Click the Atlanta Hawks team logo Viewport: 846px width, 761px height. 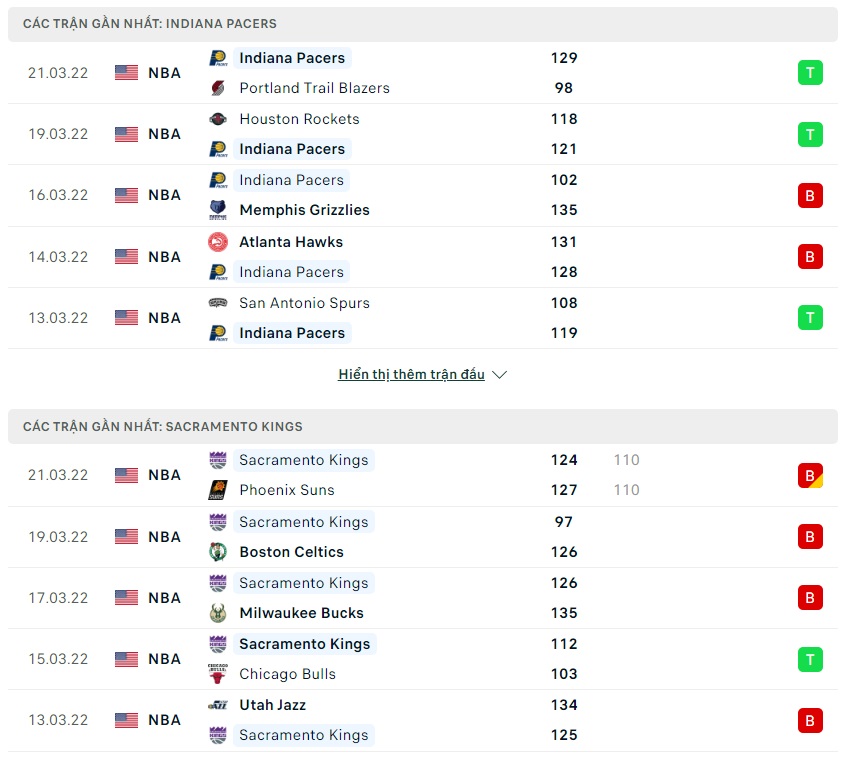point(218,242)
